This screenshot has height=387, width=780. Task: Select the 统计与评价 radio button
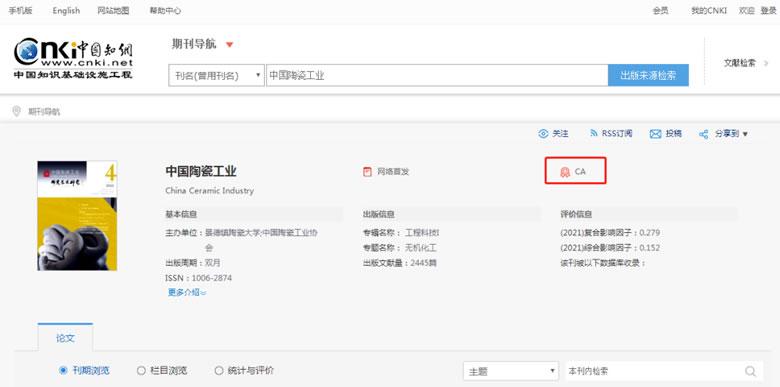[x=219, y=371]
